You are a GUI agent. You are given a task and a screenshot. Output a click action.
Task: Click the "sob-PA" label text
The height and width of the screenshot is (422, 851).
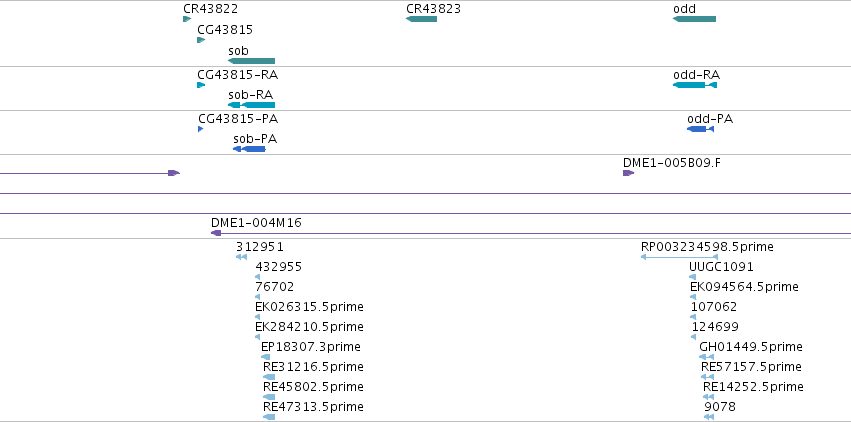tap(255, 139)
